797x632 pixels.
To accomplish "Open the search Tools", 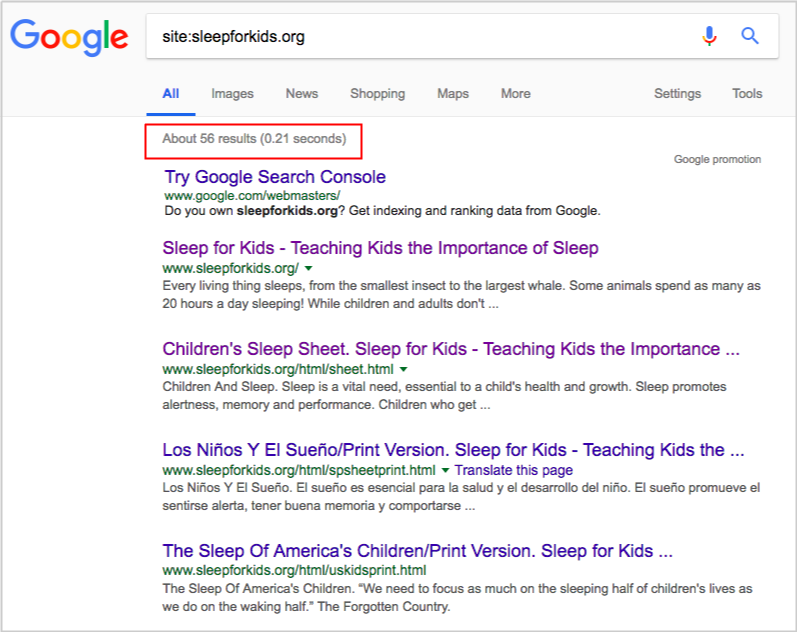I will tap(747, 94).
